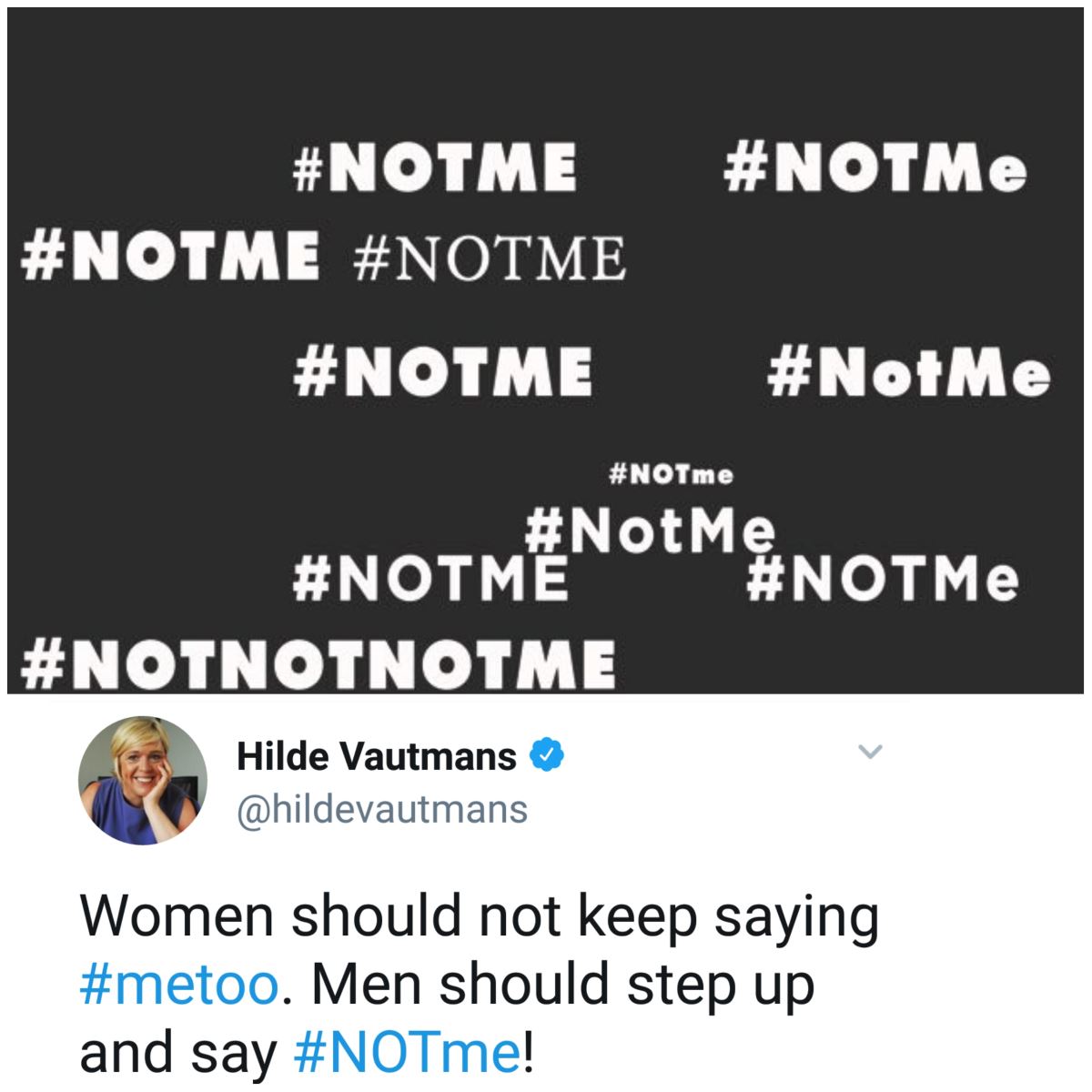
Task: Click the #NOTNOTNOTME text in collage
Action: pyautogui.click(x=317, y=662)
